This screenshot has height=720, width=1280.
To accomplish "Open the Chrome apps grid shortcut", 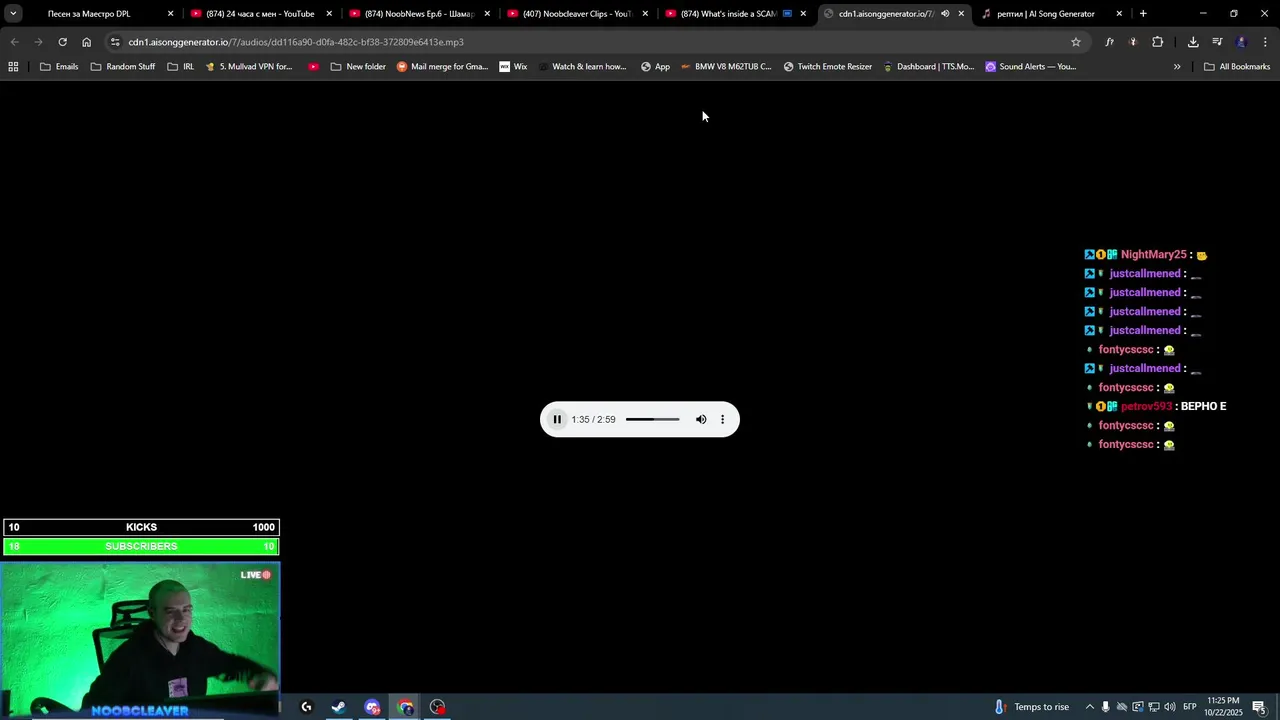I will tap(13, 67).
